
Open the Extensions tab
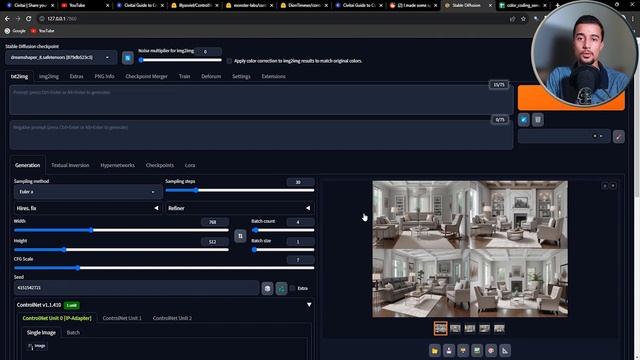pos(273,76)
